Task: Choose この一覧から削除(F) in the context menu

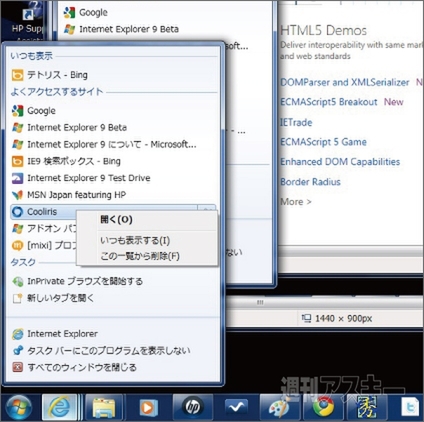Action: point(147,256)
